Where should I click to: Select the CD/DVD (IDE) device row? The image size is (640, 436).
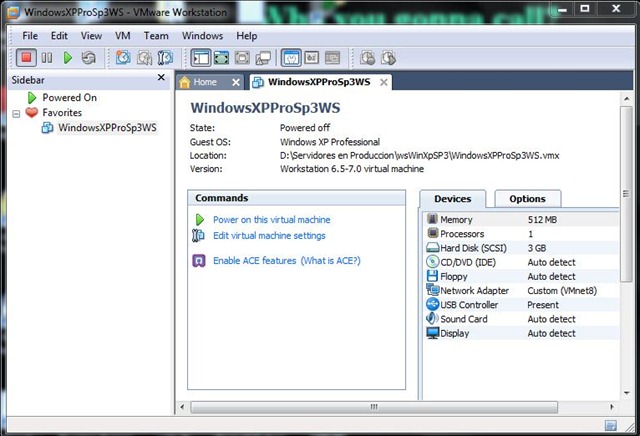click(x=521, y=262)
